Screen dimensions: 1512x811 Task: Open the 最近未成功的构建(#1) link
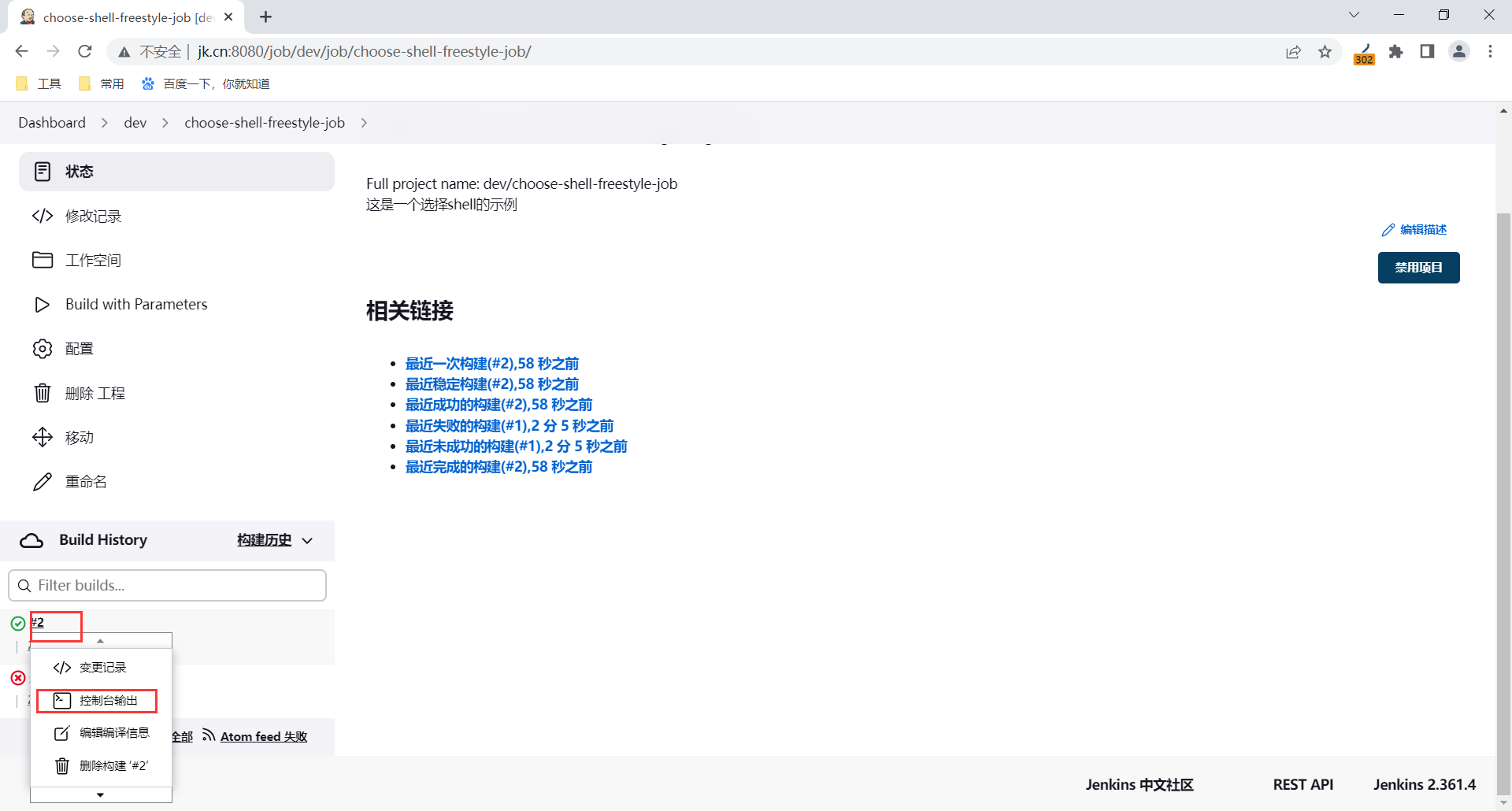point(516,446)
